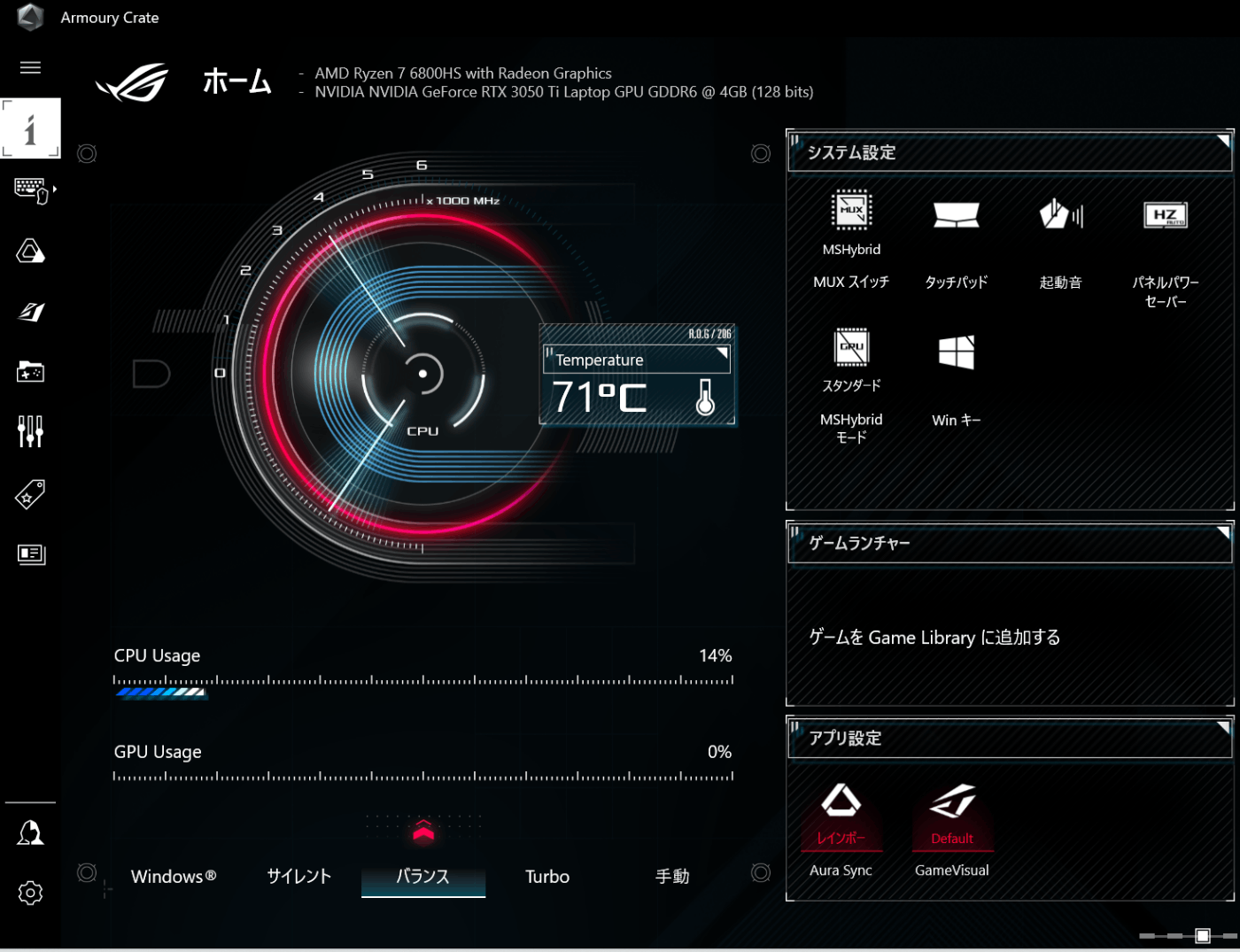This screenshot has width=1240, height=952.
Task: Select the Turbo operating mode
Action: tap(547, 876)
